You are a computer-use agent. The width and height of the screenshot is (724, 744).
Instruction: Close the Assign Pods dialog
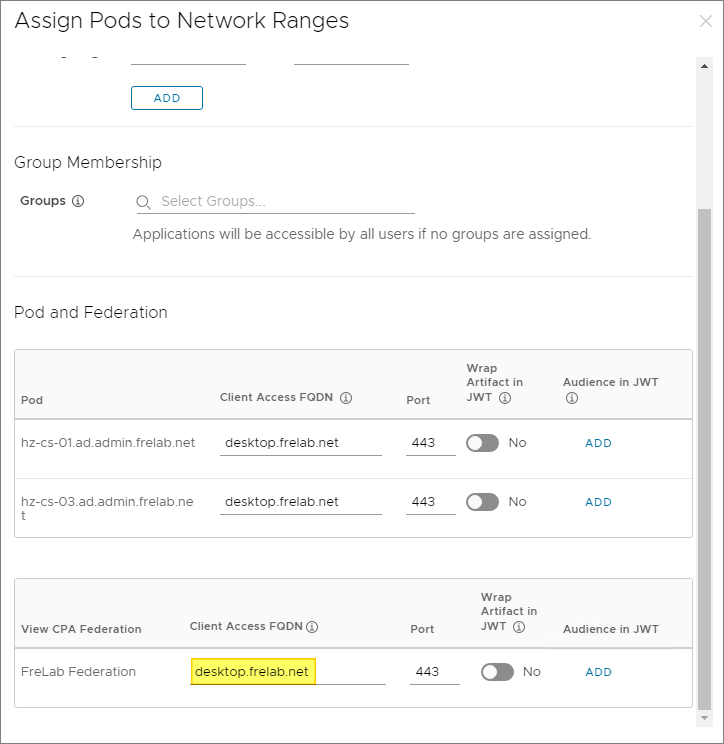pyautogui.click(x=705, y=21)
